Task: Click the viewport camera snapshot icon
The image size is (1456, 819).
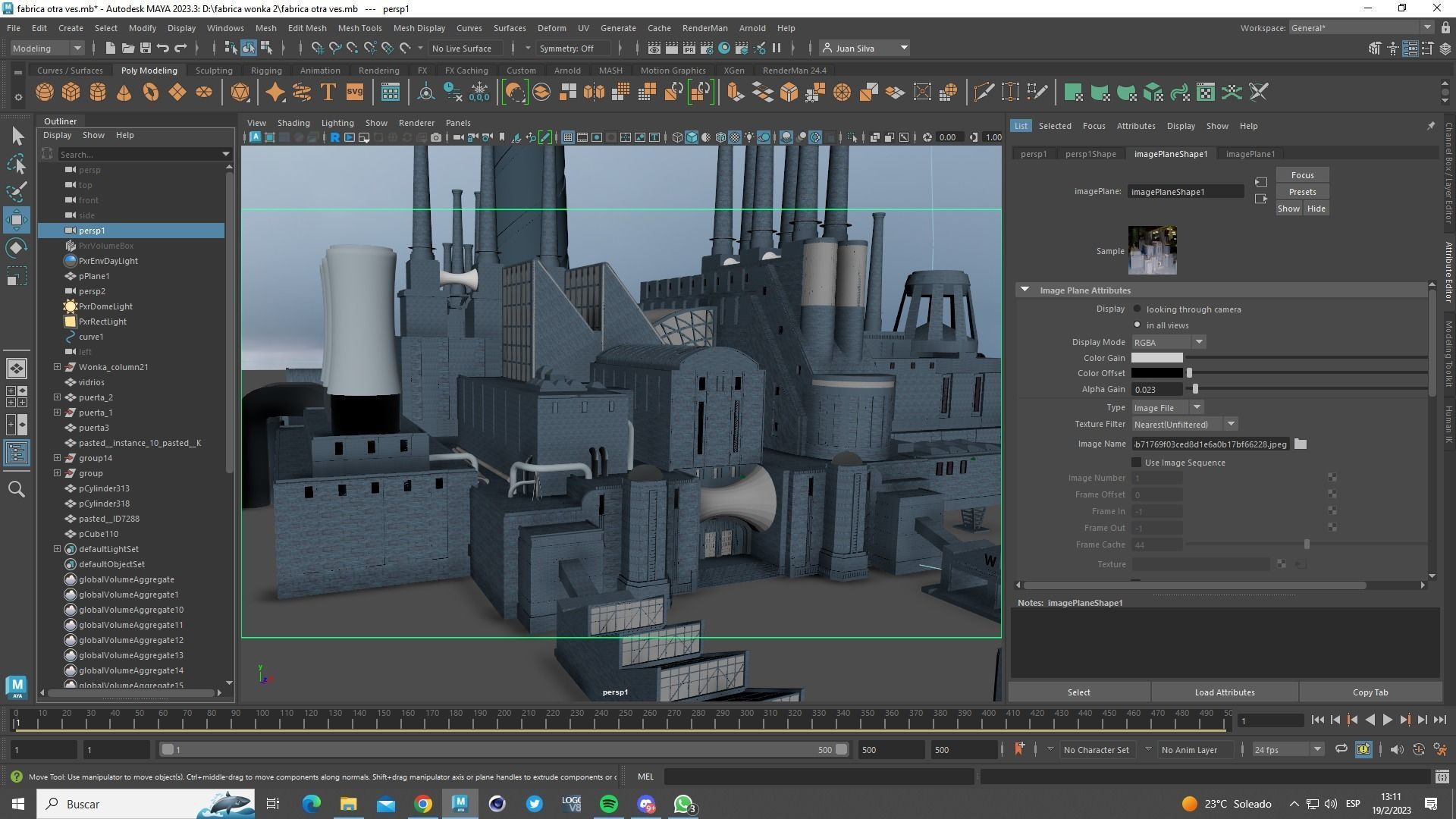Action: coord(436,137)
